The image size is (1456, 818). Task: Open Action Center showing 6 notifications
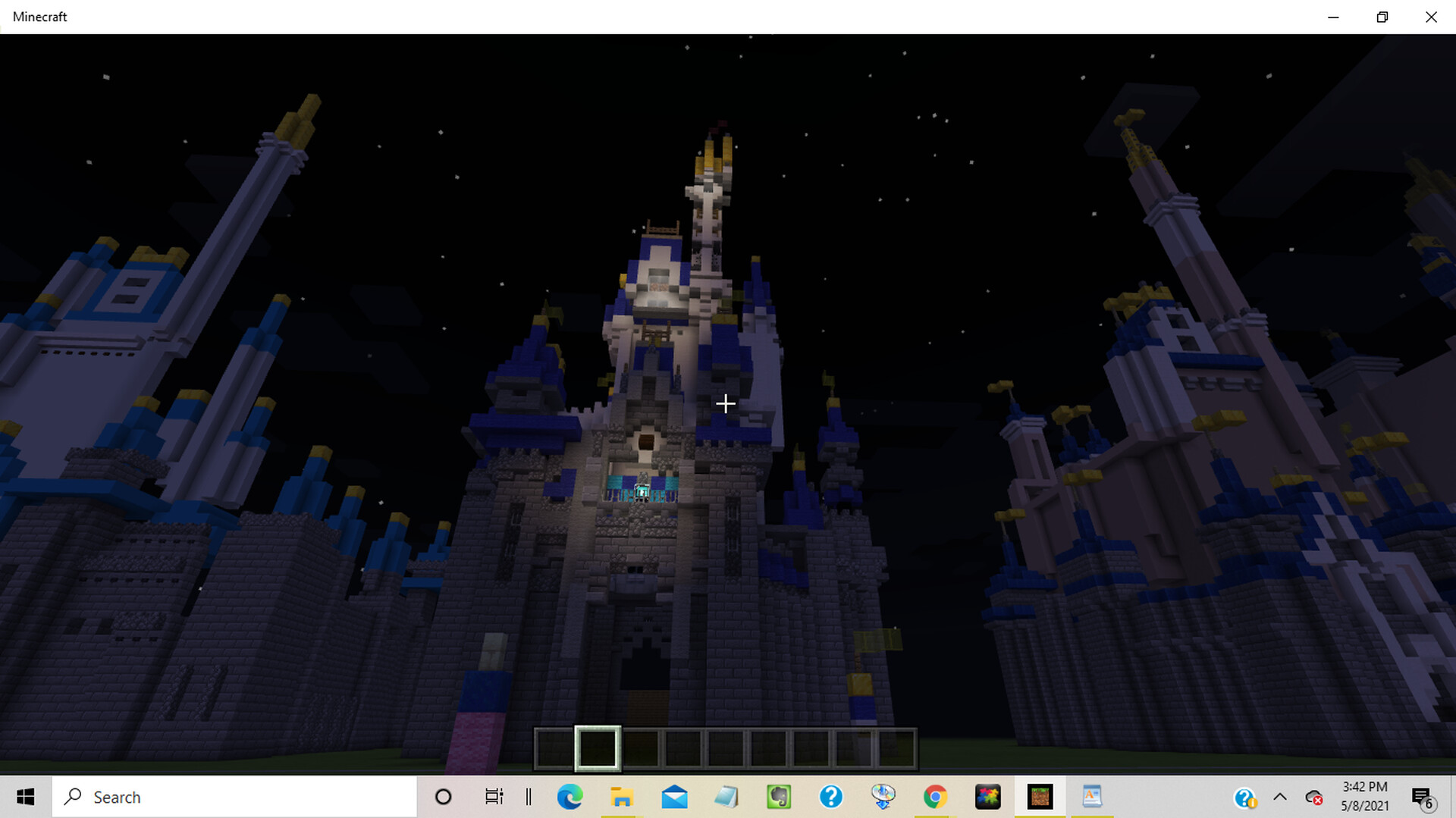coord(1423,797)
